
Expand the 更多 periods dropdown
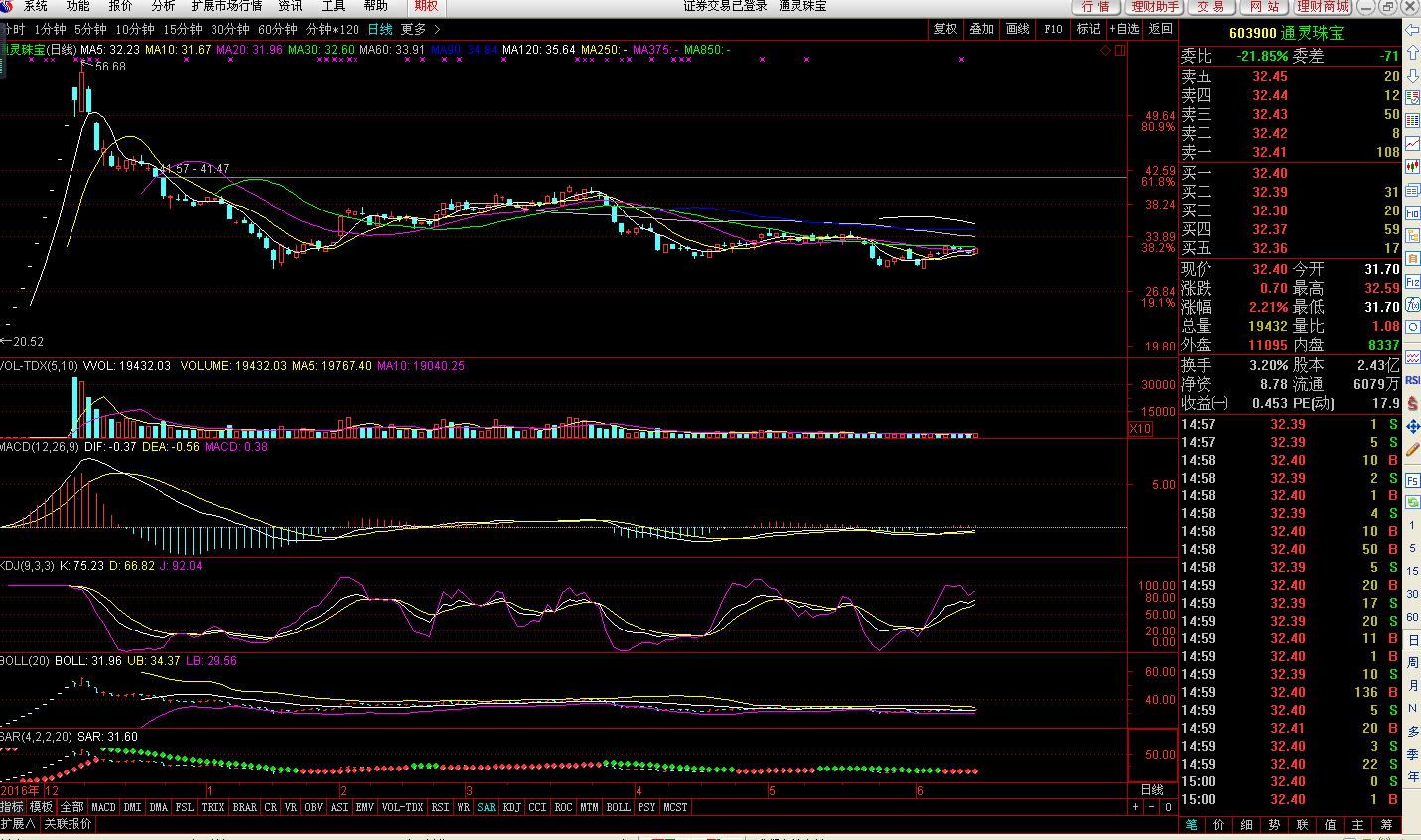[x=420, y=30]
